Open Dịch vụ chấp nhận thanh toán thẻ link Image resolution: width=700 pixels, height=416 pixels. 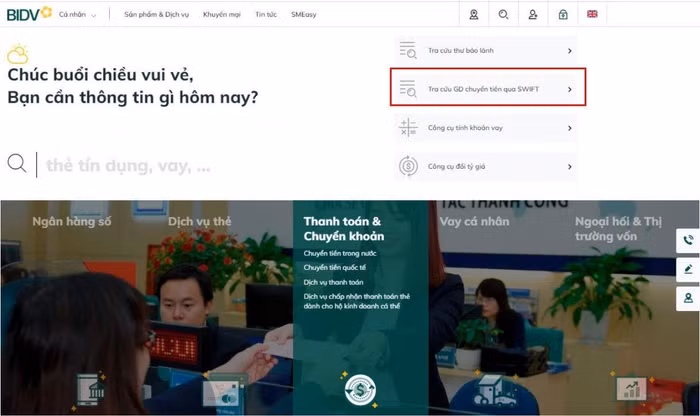[x=356, y=301]
